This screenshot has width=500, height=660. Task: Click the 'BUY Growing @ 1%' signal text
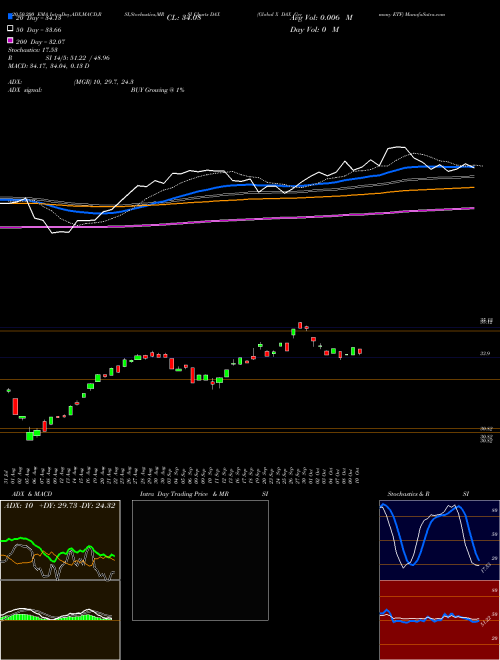[157, 90]
